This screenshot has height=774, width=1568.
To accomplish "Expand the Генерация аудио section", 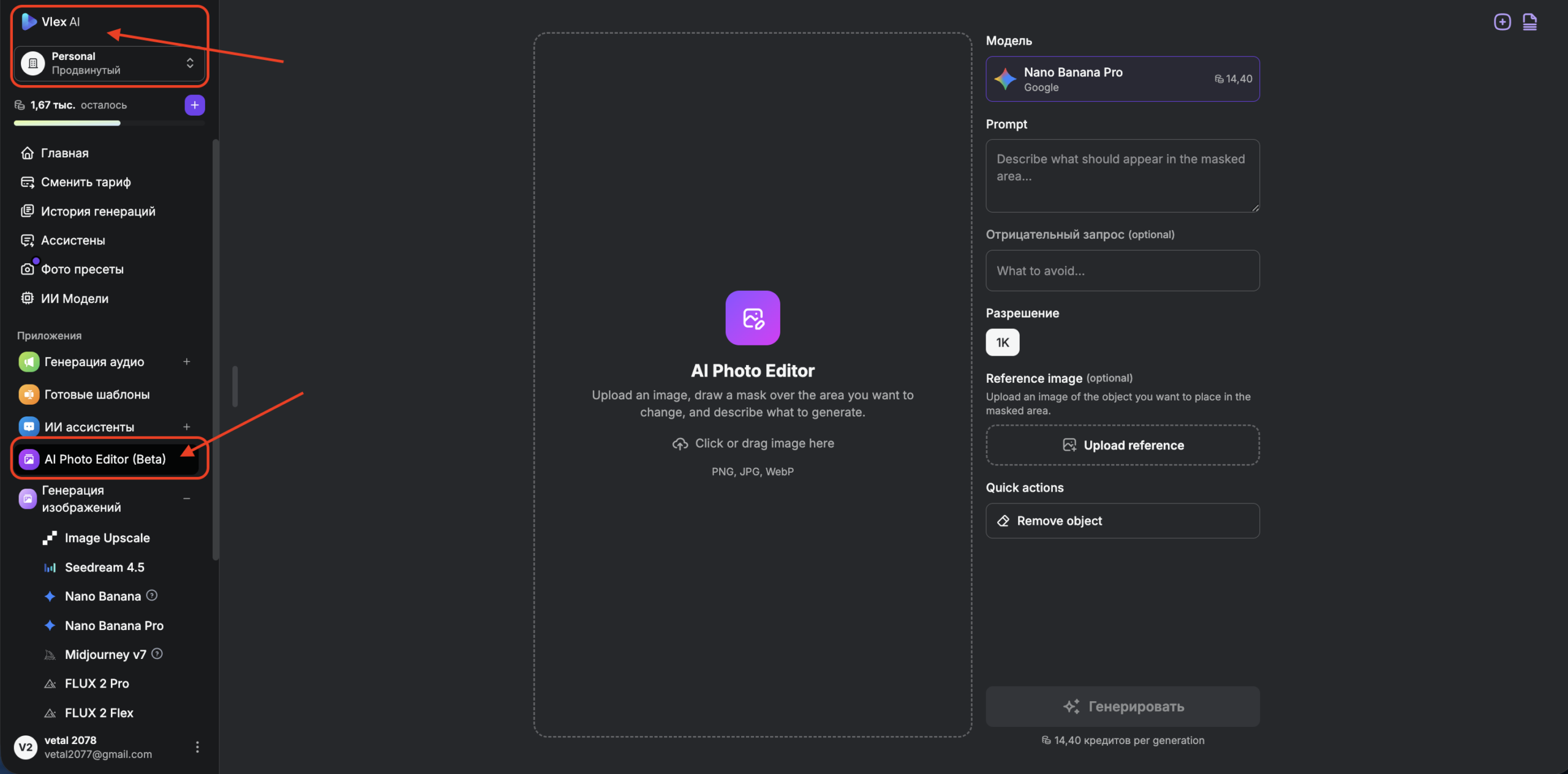I will [187, 362].
